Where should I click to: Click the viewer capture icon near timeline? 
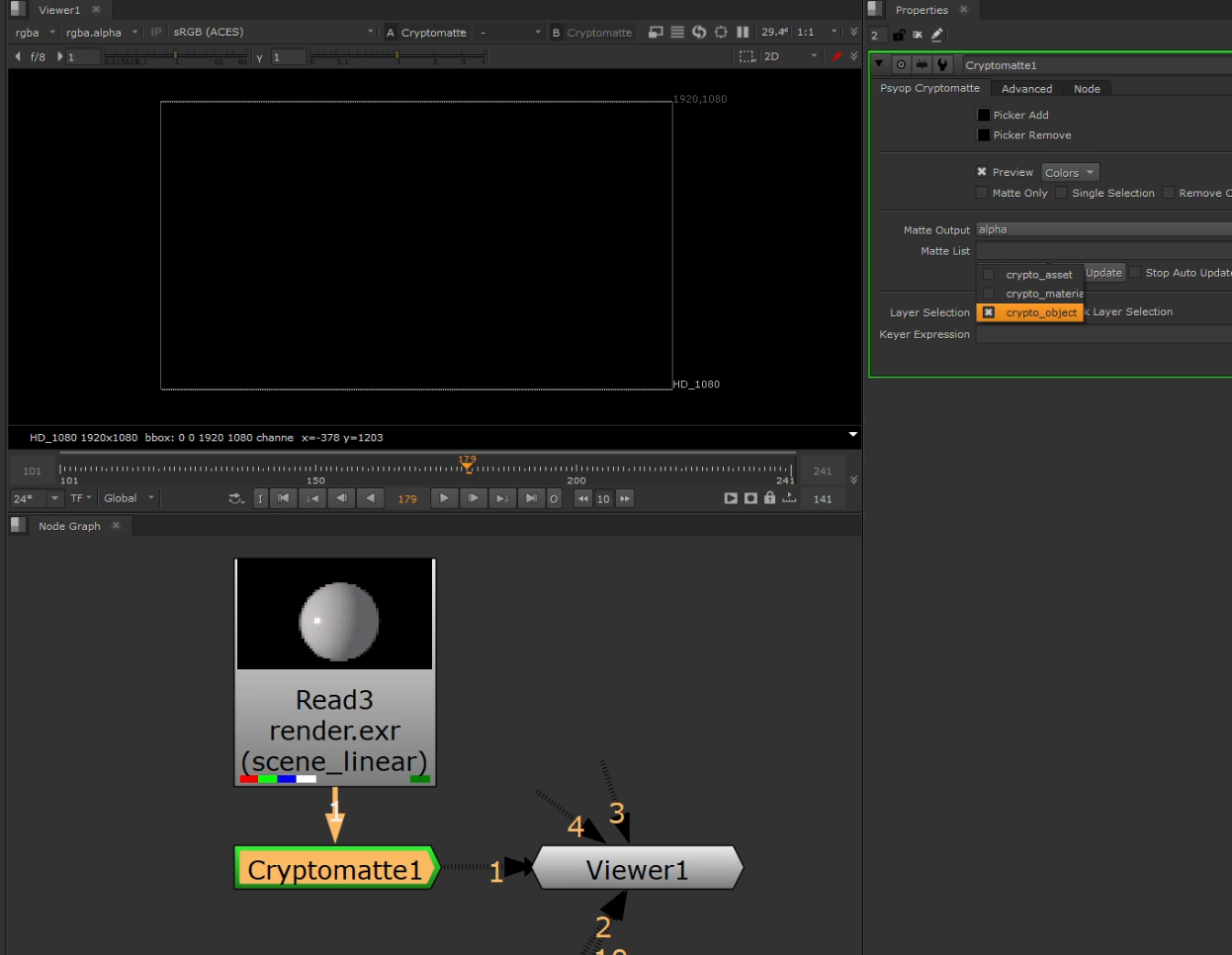coord(750,498)
